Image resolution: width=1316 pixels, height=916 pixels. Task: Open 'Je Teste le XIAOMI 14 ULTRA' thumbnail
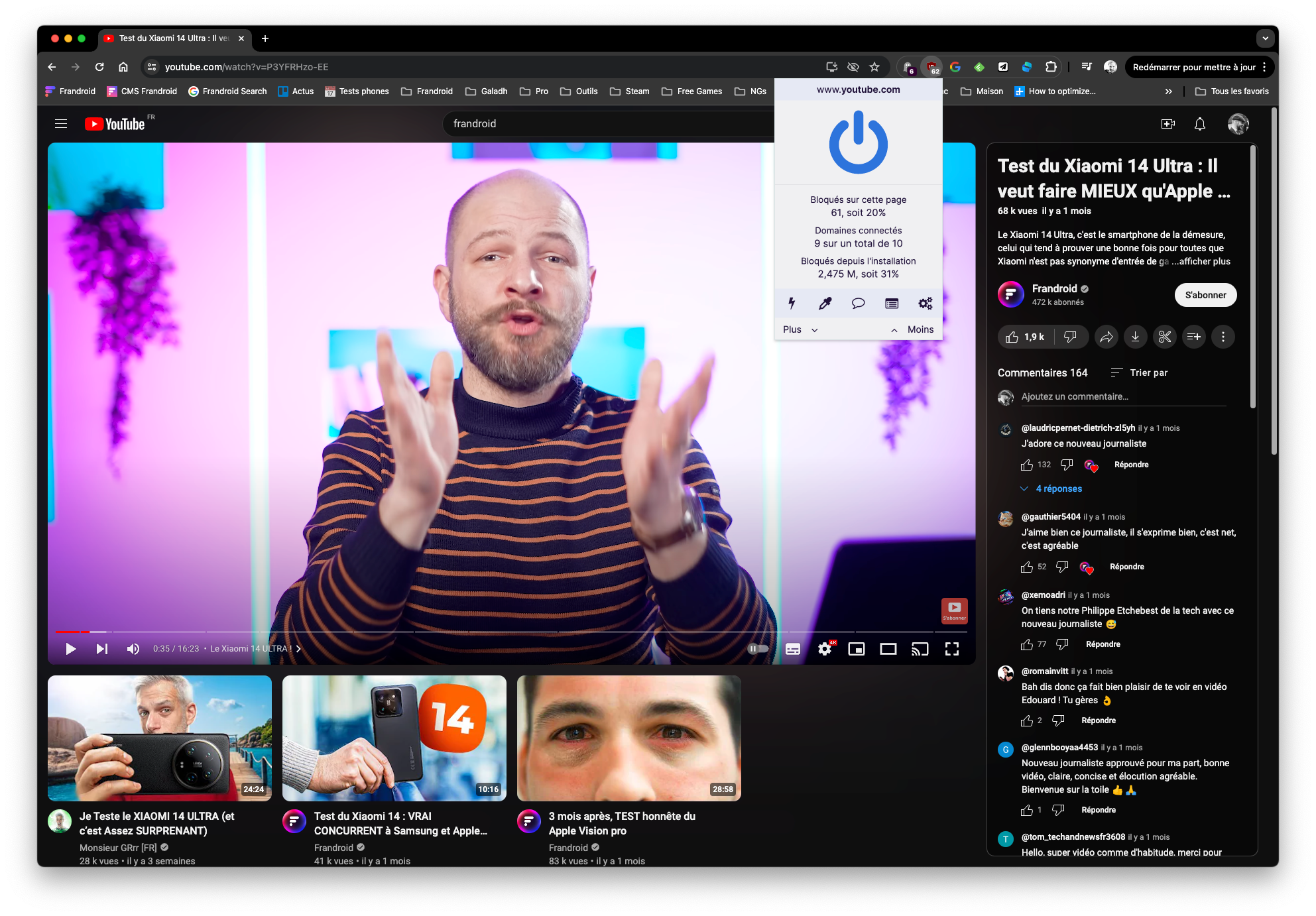160,738
